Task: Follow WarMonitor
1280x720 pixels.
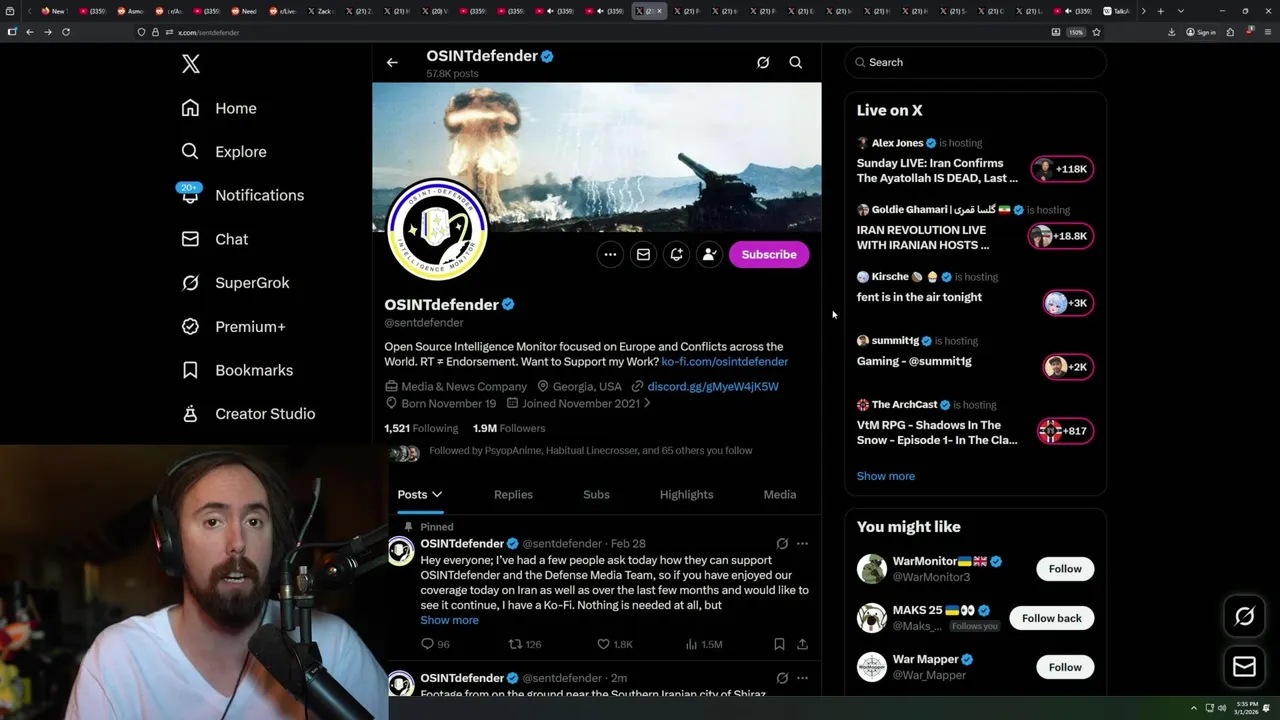Action: click(x=1065, y=569)
